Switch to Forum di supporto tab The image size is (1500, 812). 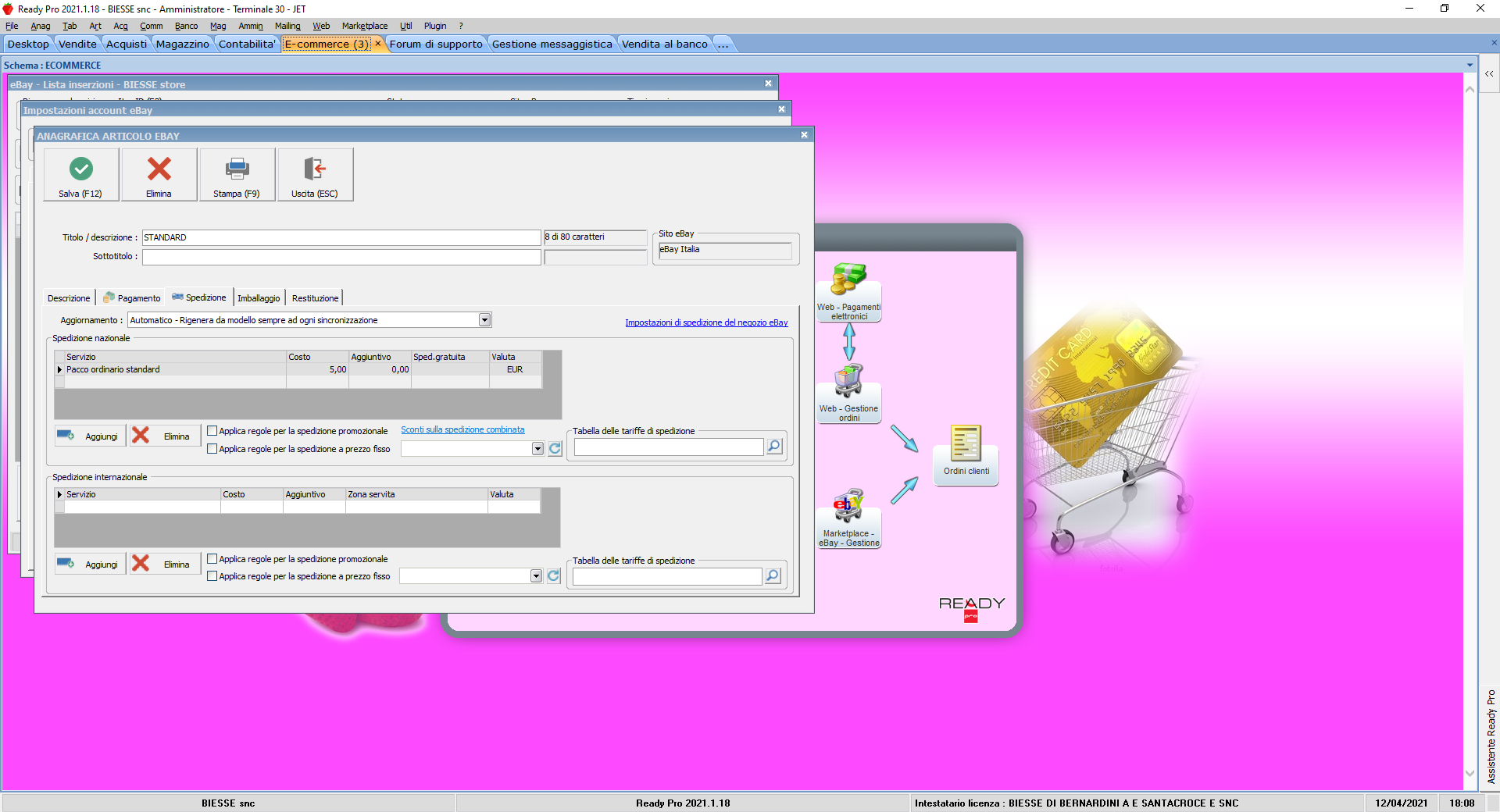[436, 44]
